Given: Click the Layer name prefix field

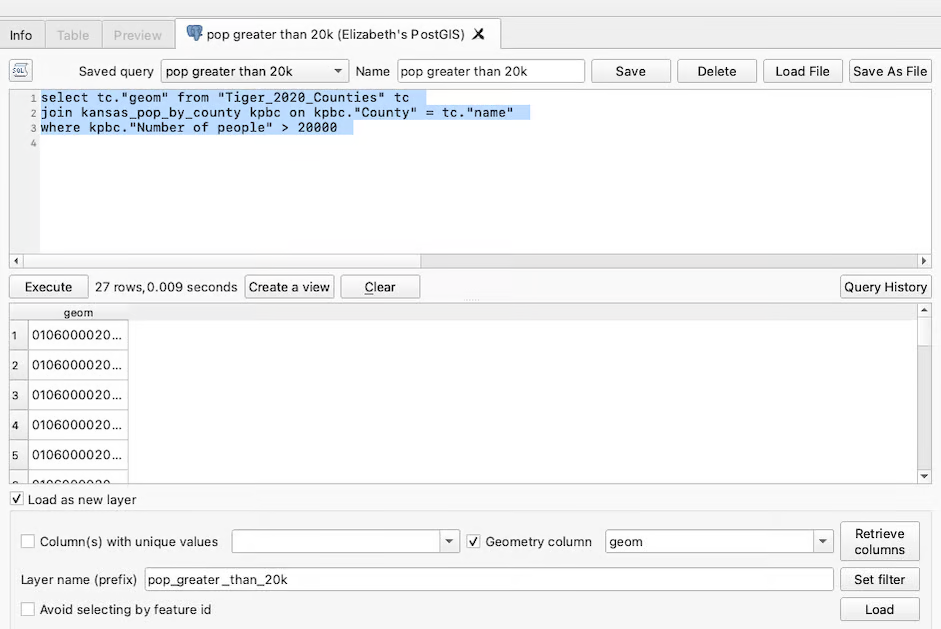Looking at the screenshot, I should pos(489,579).
